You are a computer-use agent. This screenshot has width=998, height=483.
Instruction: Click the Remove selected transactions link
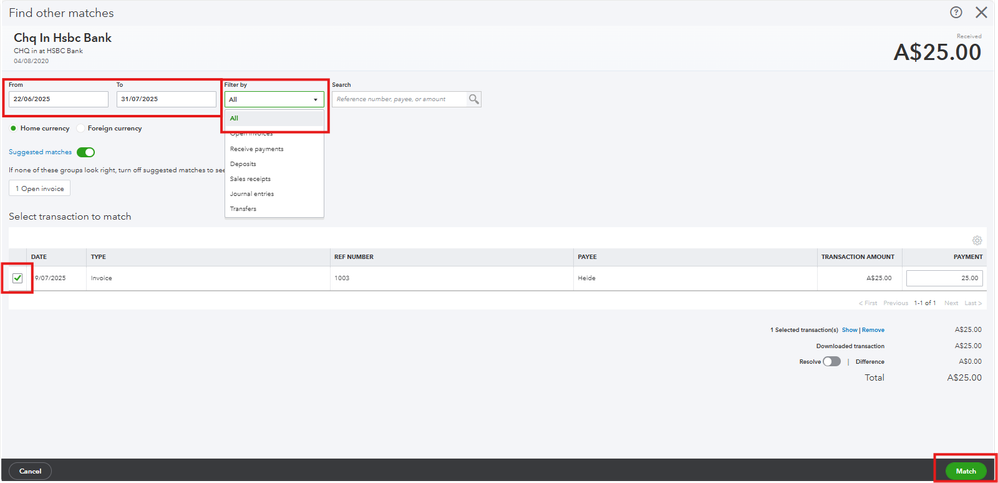click(x=873, y=330)
